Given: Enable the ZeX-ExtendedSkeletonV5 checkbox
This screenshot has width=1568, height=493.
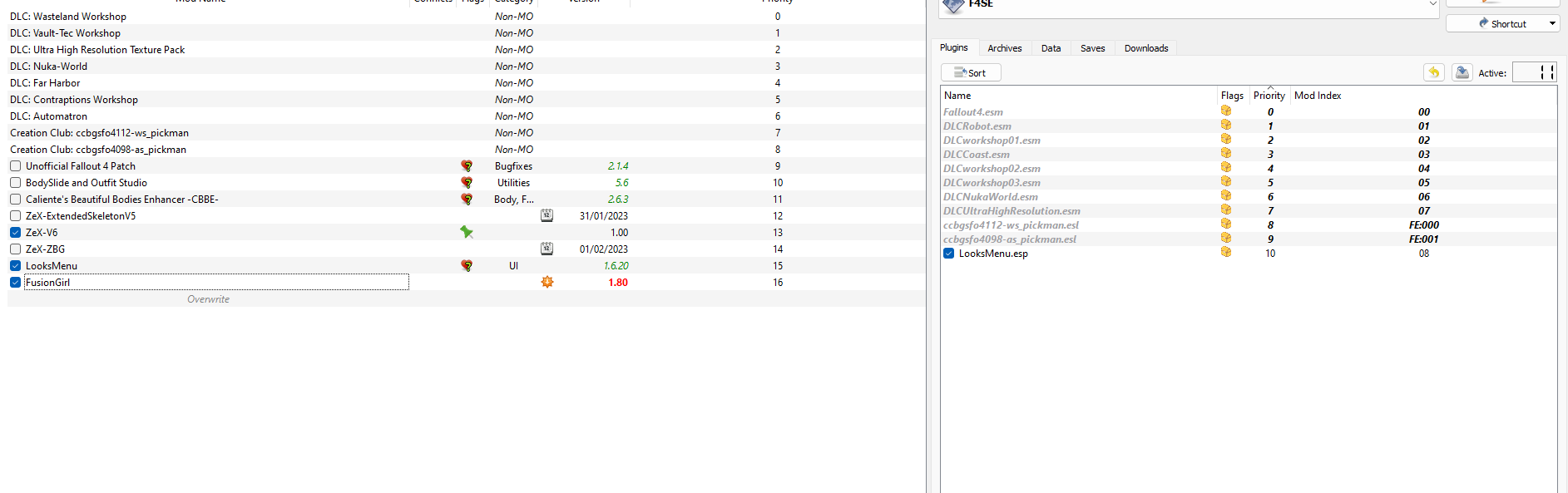Looking at the screenshot, I should click(x=15, y=216).
